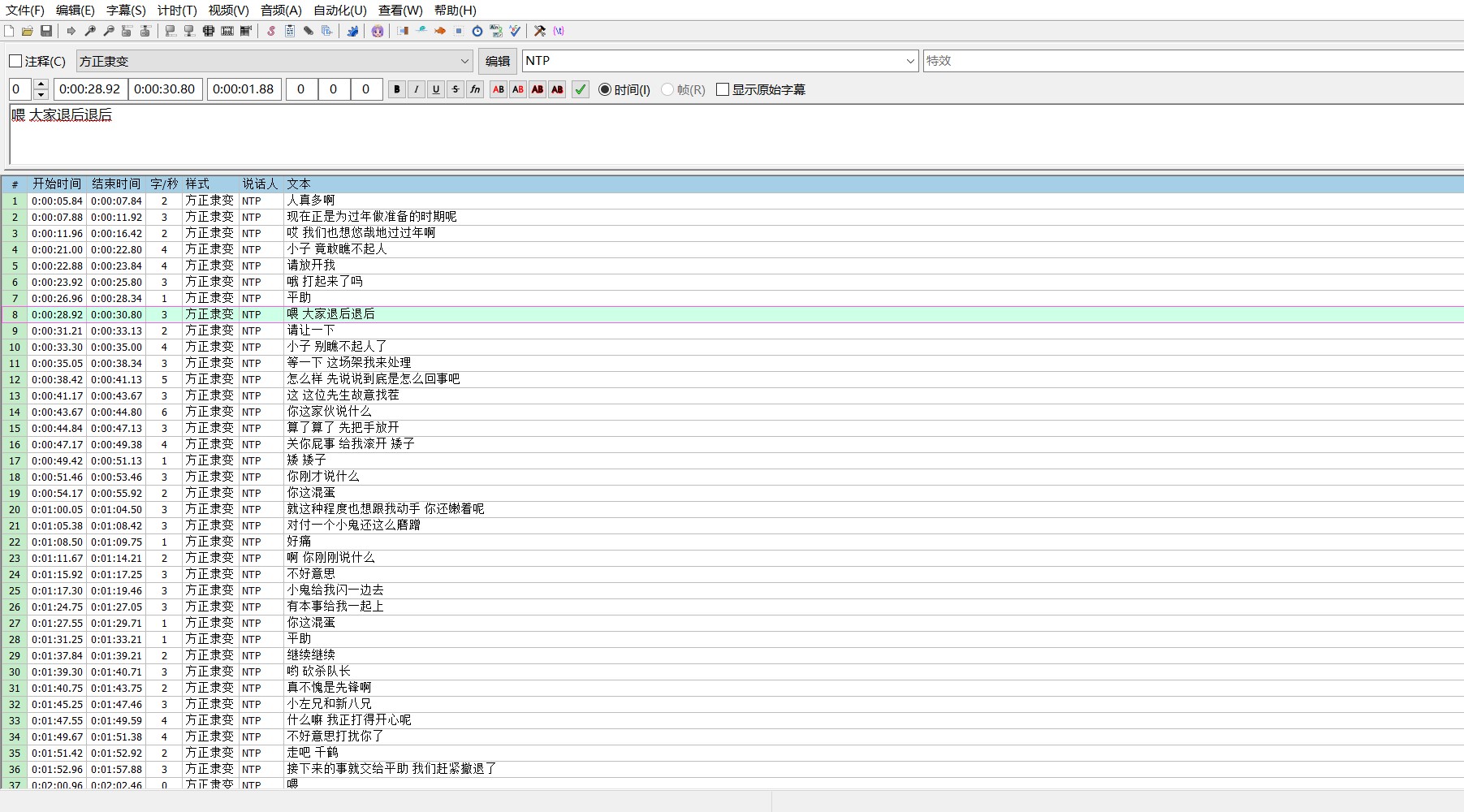1464x812 pixels.
Task: Pick the shadow color (fourth AB)
Action: pos(557,89)
